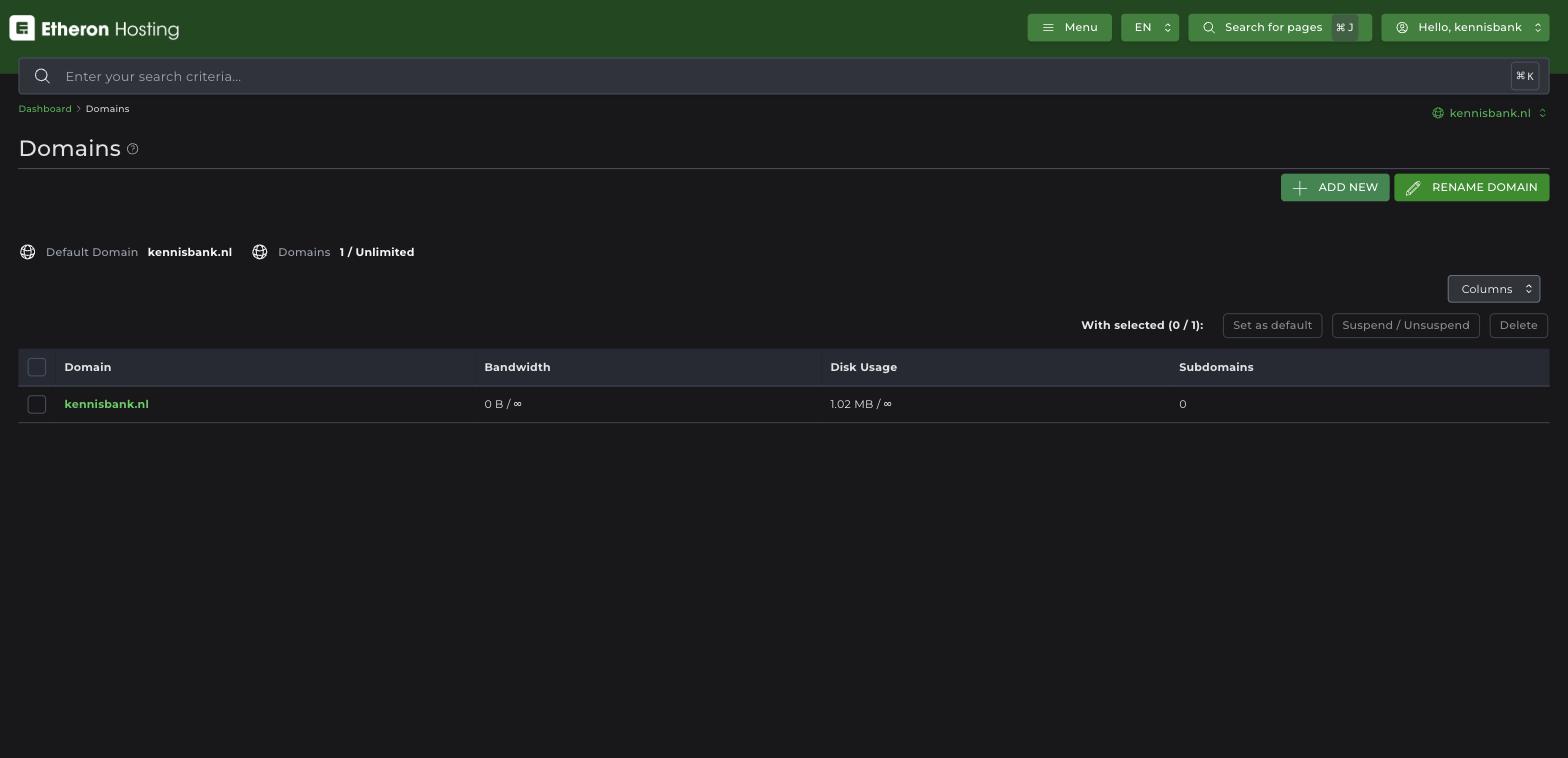Sort by Subdomains column header
The width and height of the screenshot is (1568, 758).
click(1216, 367)
